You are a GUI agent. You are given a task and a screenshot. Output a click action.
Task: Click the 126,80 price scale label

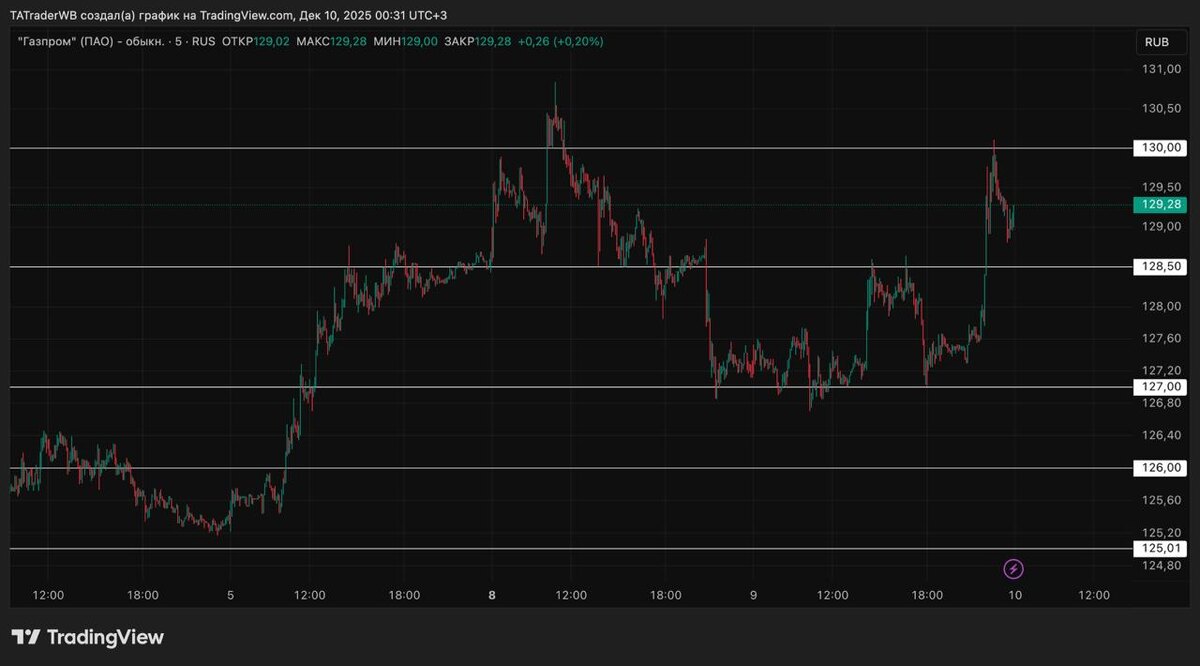1163,403
